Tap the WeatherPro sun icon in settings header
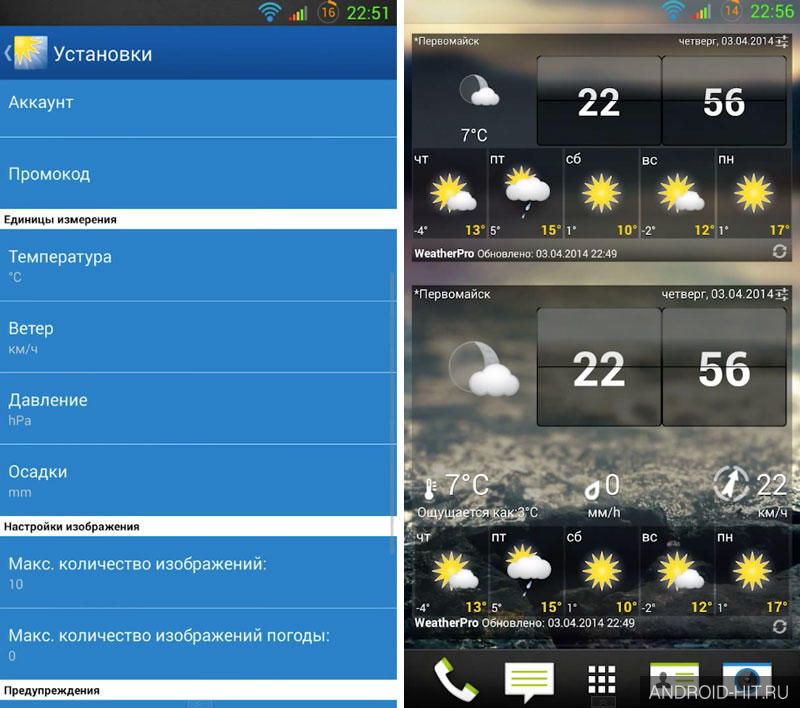This screenshot has height=708, width=800. (x=30, y=52)
